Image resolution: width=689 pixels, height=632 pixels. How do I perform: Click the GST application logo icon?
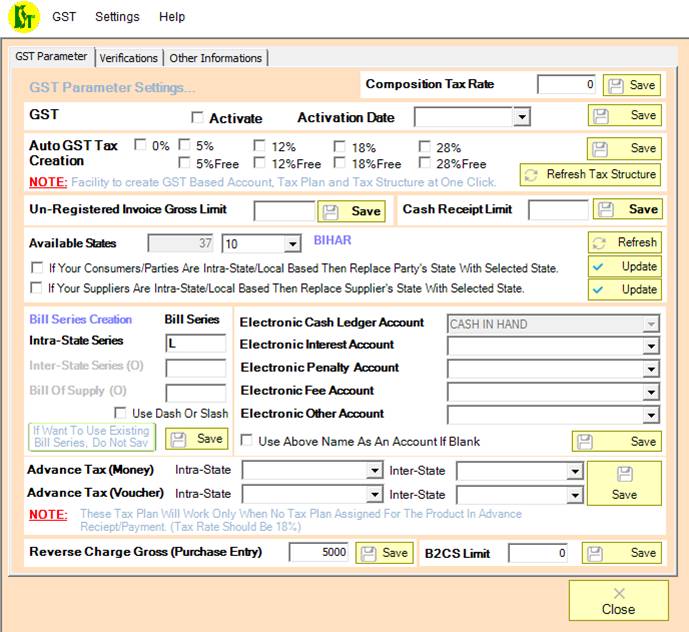23,17
